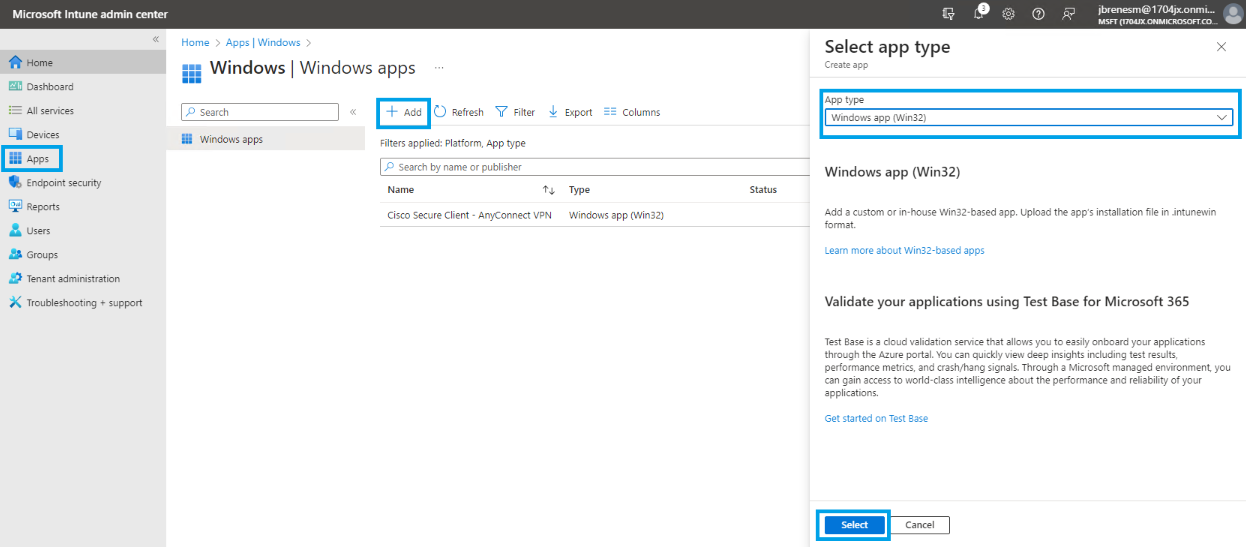Open the notifications bell icon
This screenshot has height=547, width=1246.
coord(979,14)
